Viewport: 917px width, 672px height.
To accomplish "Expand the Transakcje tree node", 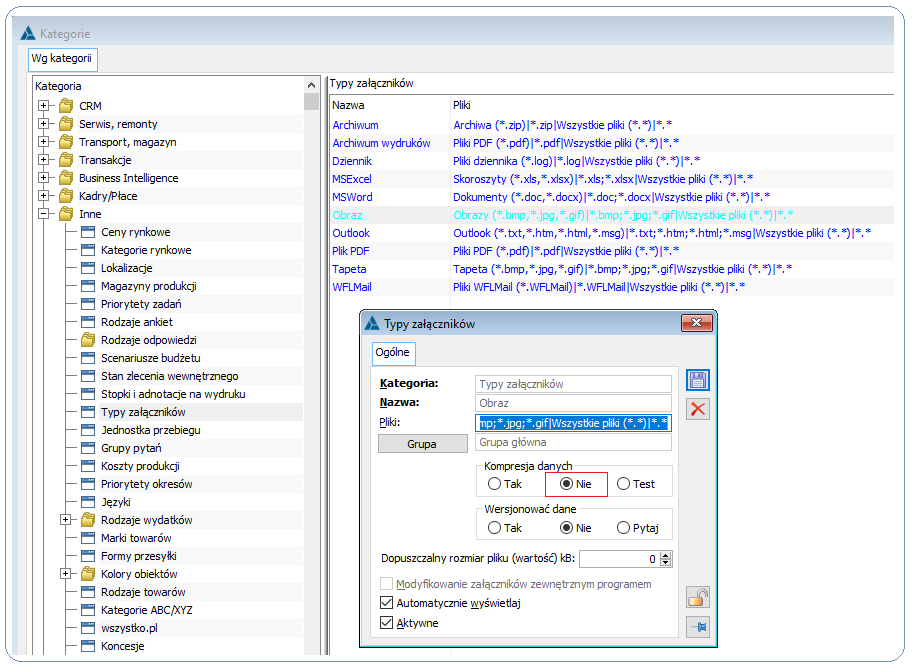I will 43,160.
